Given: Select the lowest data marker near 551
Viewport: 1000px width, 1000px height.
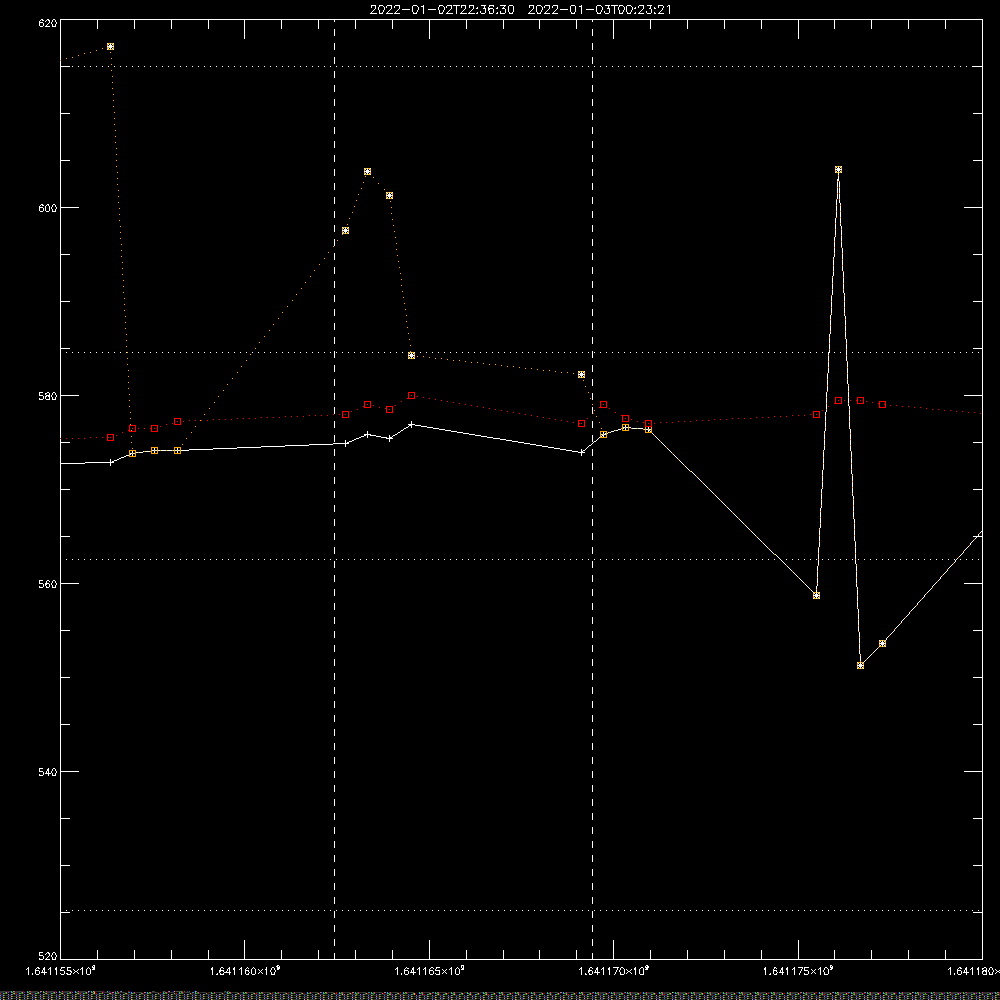Looking at the screenshot, I should pyautogui.click(x=860, y=665).
